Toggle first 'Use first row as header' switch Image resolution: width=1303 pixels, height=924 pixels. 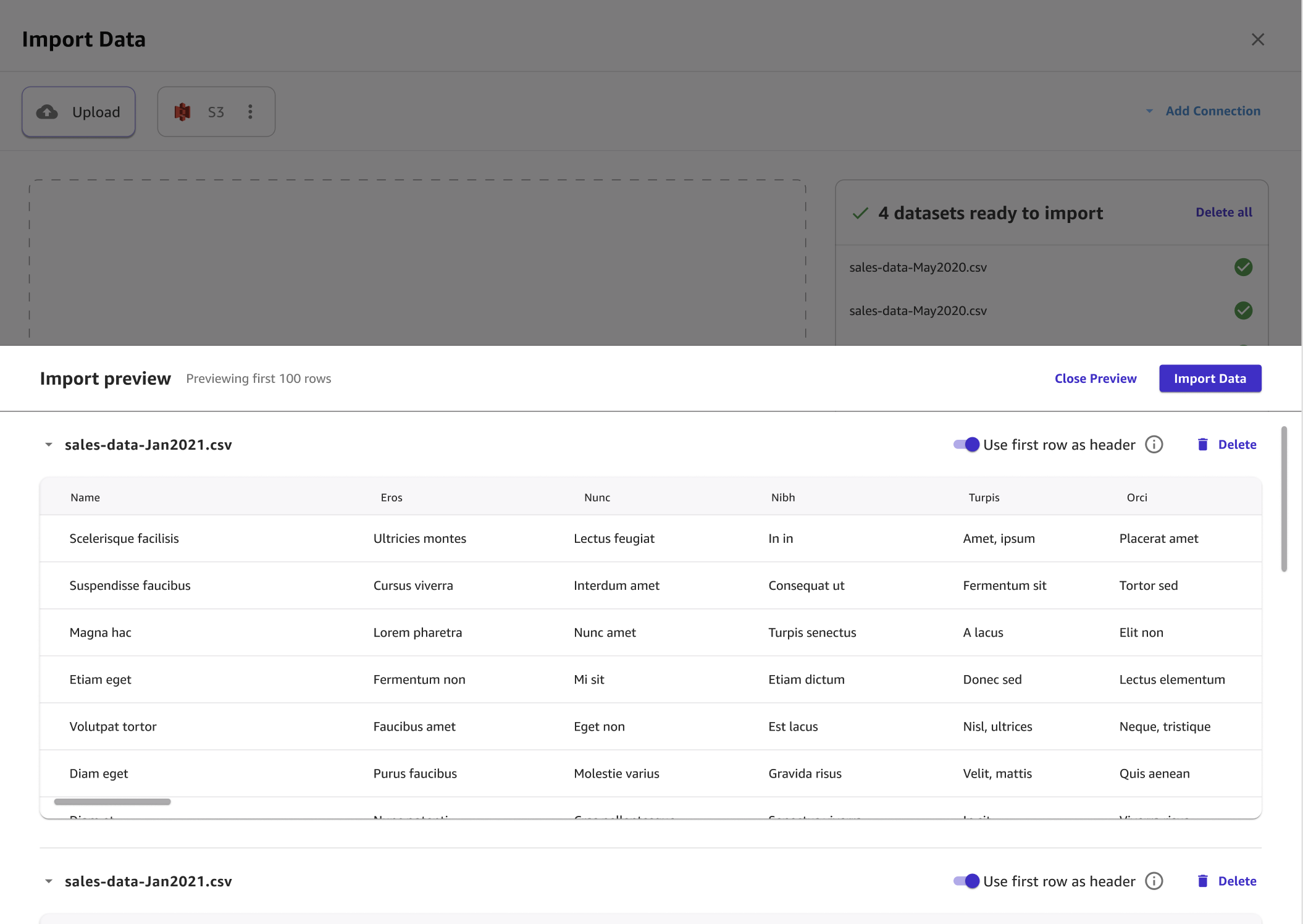coord(966,445)
